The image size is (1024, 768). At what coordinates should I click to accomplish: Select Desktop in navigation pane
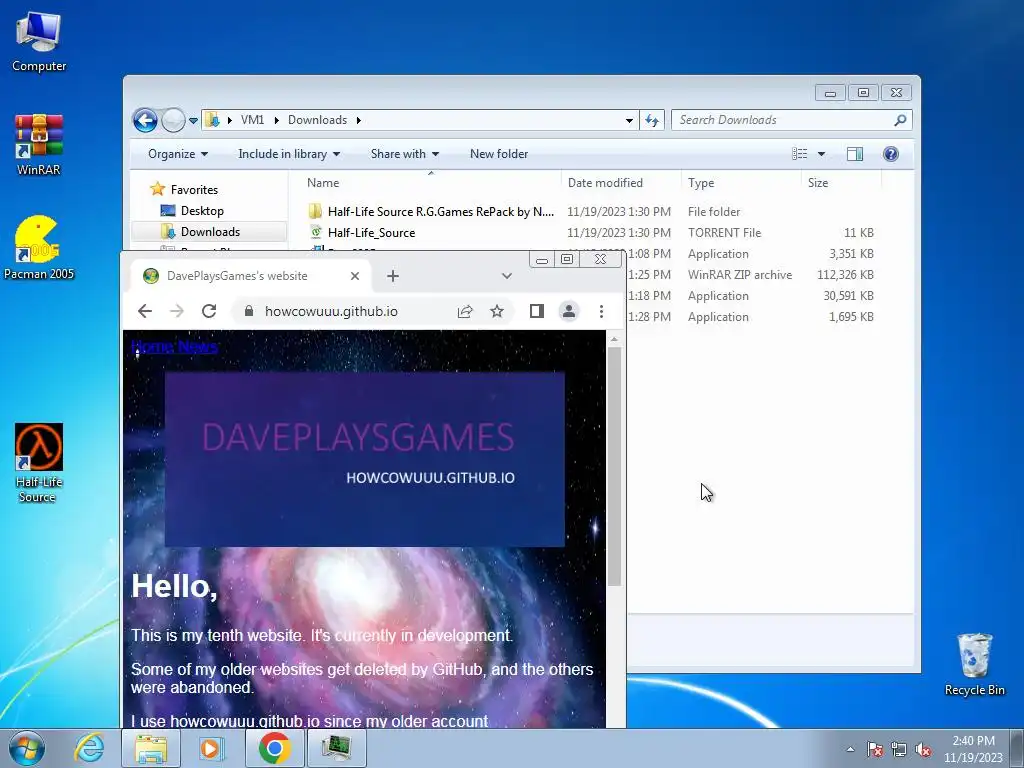tap(202, 211)
